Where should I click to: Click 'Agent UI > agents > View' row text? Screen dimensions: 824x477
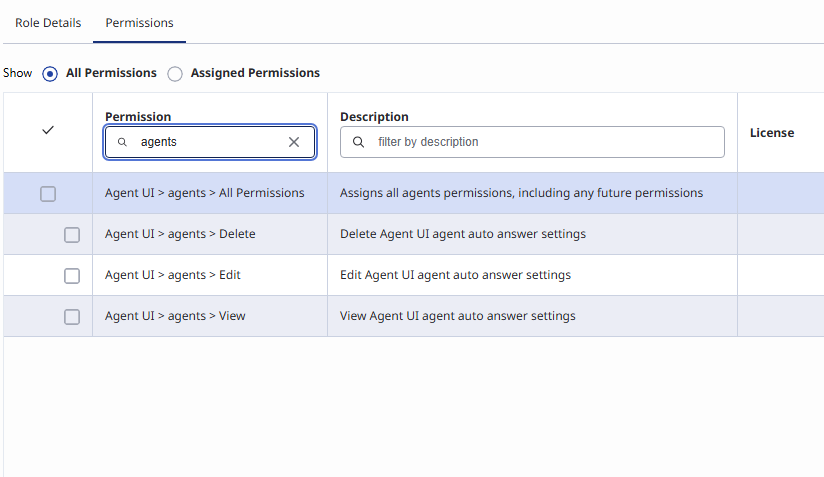point(175,316)
